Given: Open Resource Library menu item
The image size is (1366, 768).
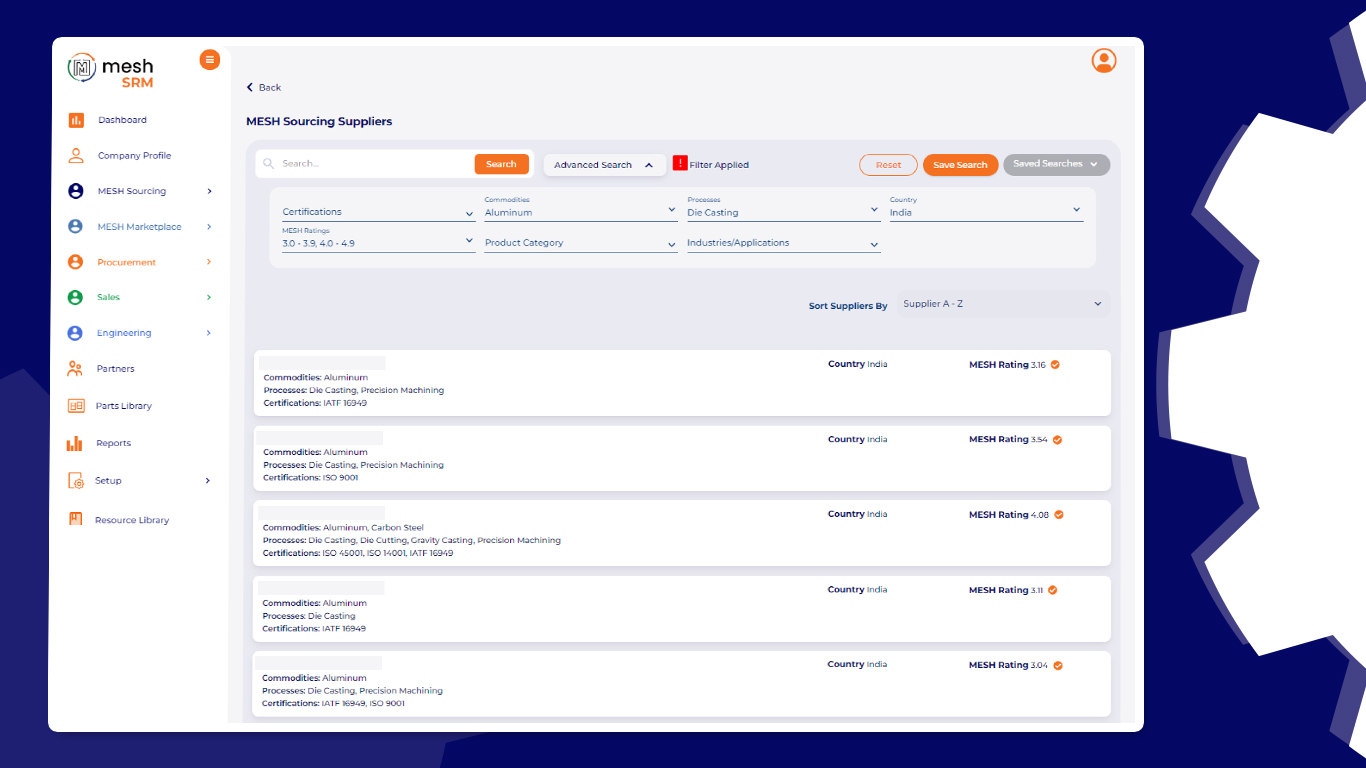Looking at the screenshot, I should 132,520.
